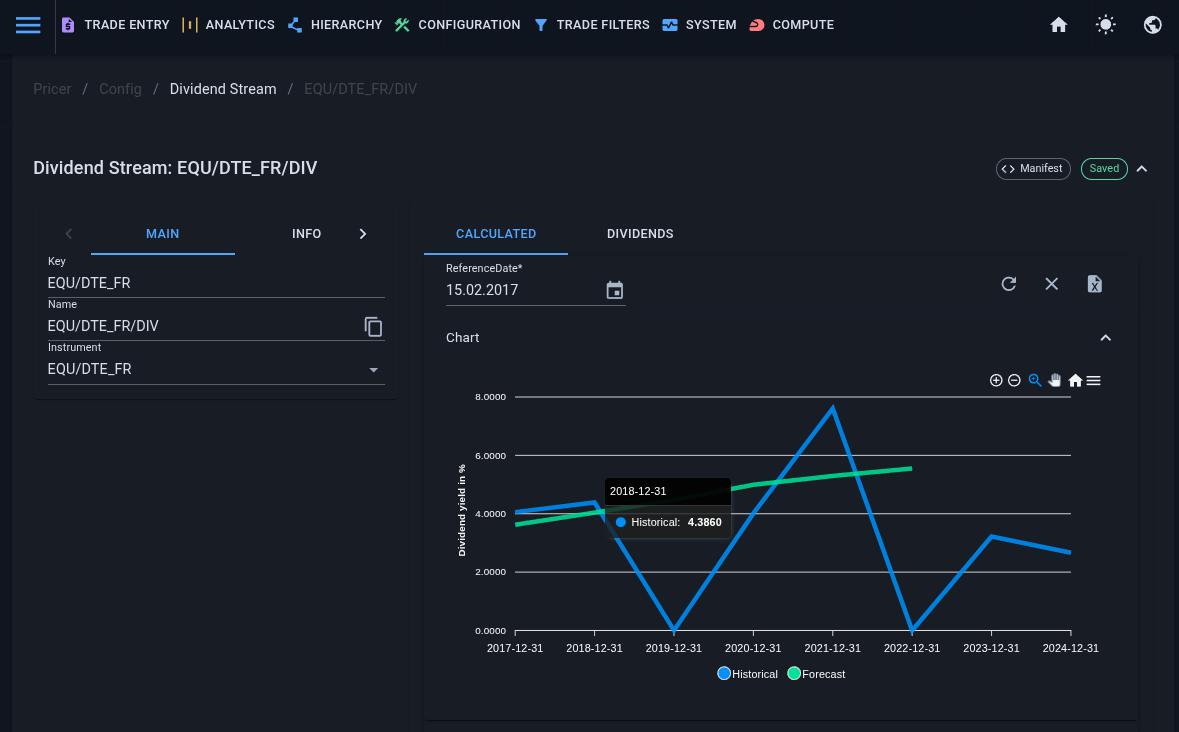Navigate to Pricer breadcrumb
The image size is (1179, 732).
coord(52,89)
